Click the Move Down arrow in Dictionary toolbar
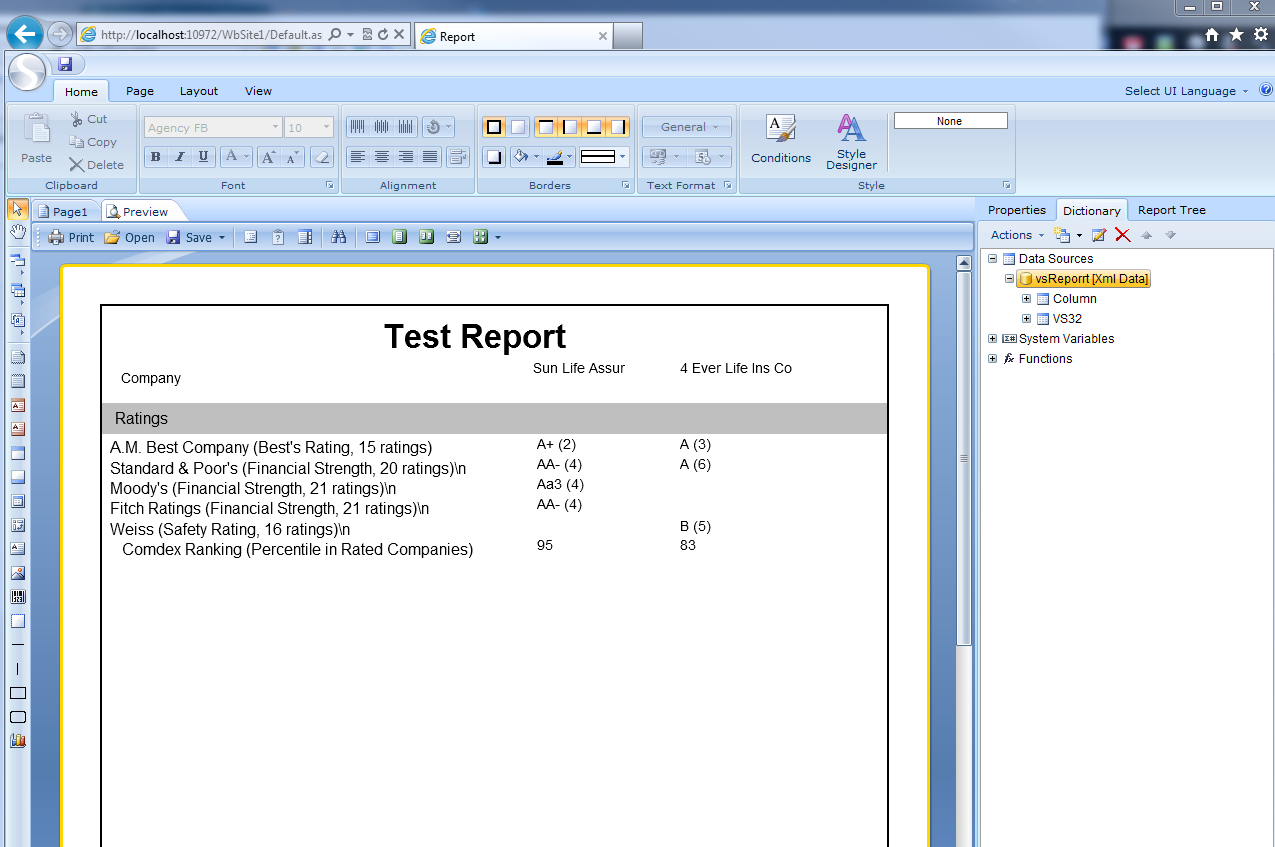The image size is (1275, 847). click(x=1170, y=235)
